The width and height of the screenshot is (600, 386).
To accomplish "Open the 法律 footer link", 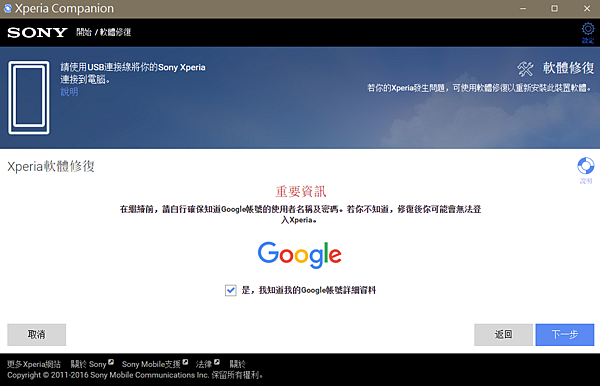I will (x=207, y=364).
